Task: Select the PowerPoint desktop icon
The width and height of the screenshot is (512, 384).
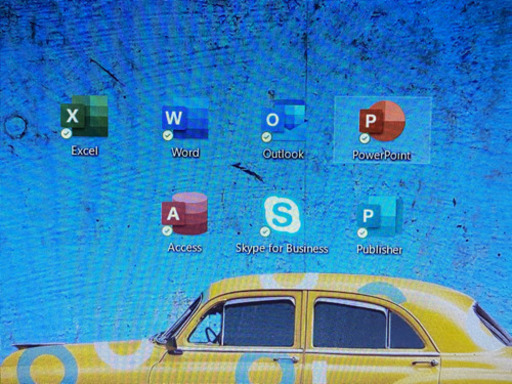Action: pyautogui.click(x=382, y=122)
